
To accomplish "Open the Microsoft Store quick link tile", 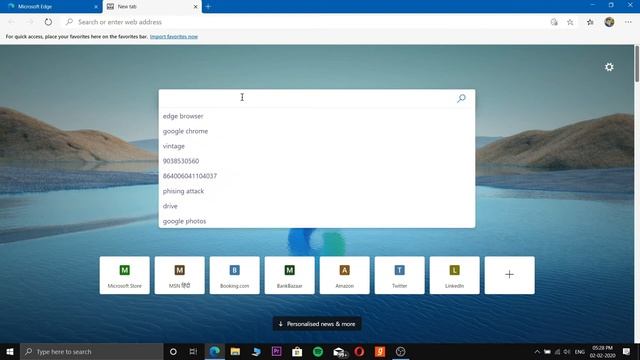I will (x=124, y=275).
